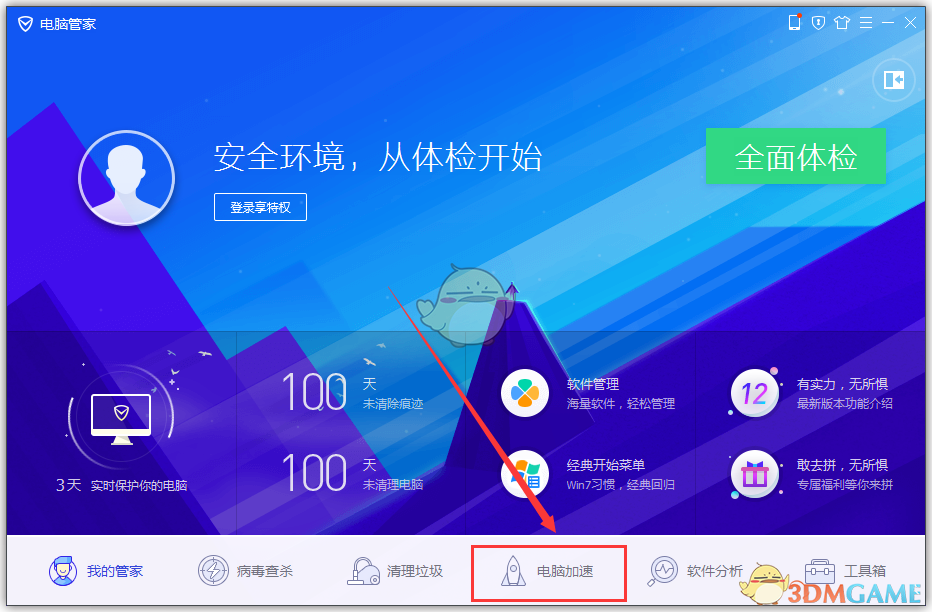Screen dimensions: 932x612
Task: Click the side panel collapse circle icon
Action: tap(893, 80)
